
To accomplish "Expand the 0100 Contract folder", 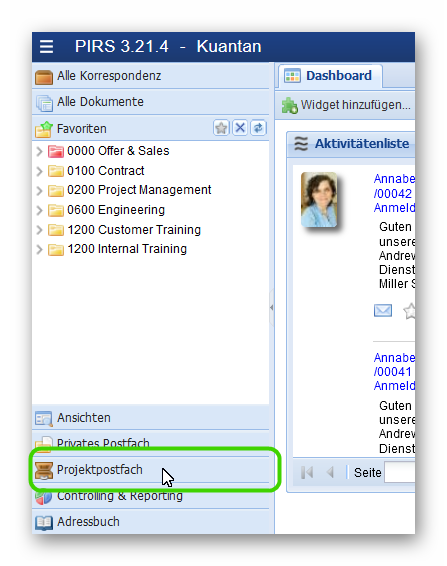I will tap(39, 171).
